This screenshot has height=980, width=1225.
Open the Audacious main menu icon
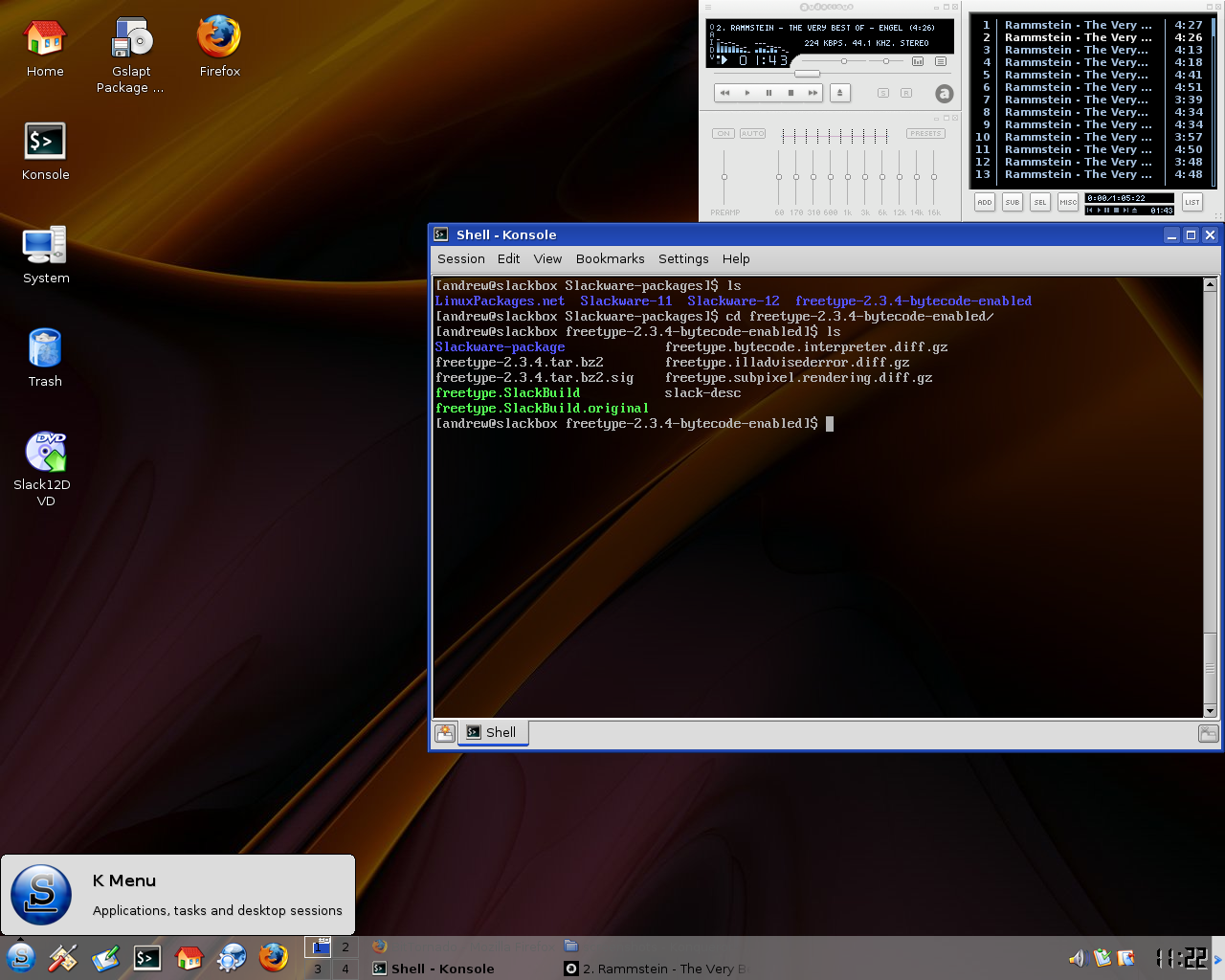[708, 7]
